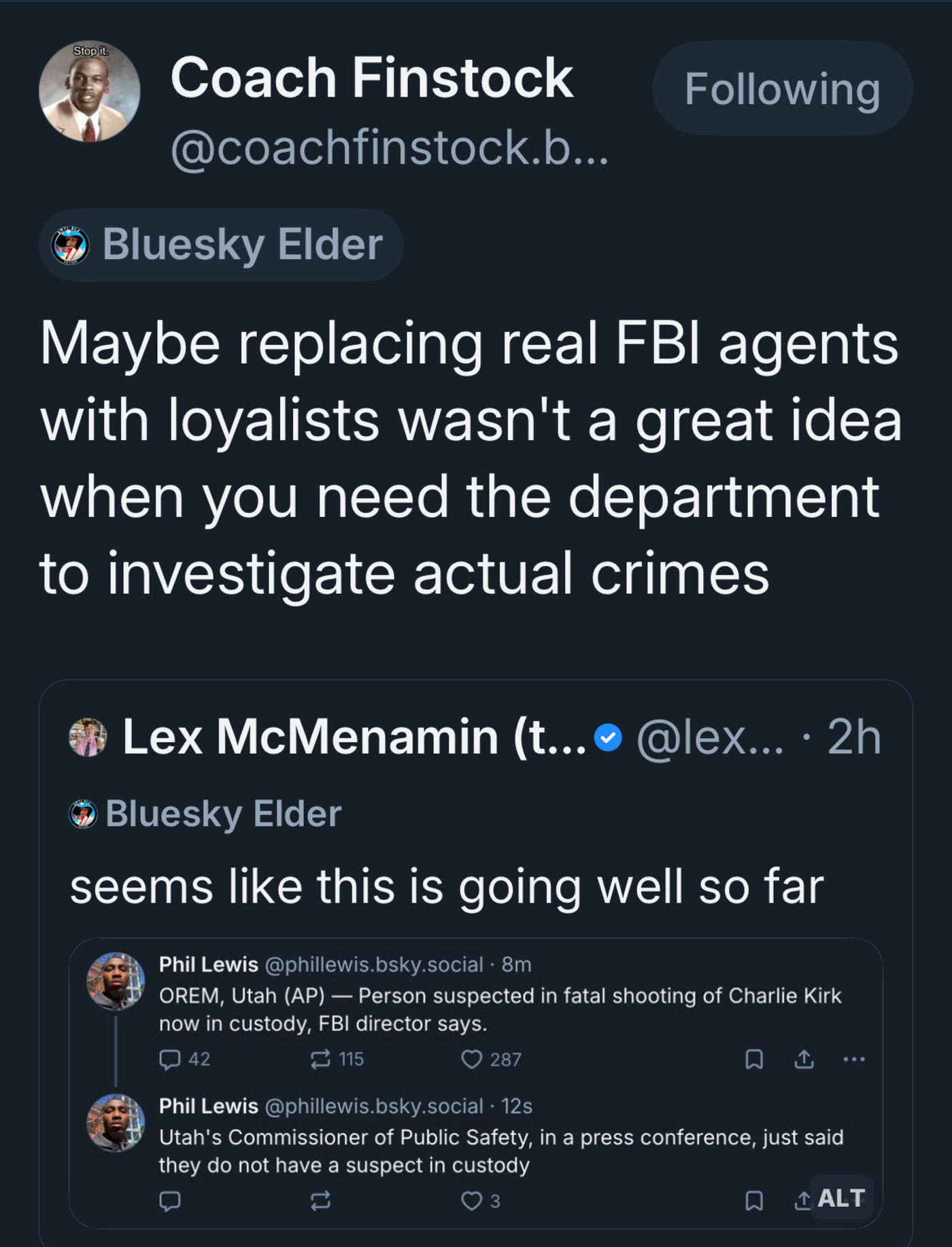This screenshot has width=952, height=1247.
Task: Bookmark the first Phil Lewis post
Action: click(x=754, y=1059)
